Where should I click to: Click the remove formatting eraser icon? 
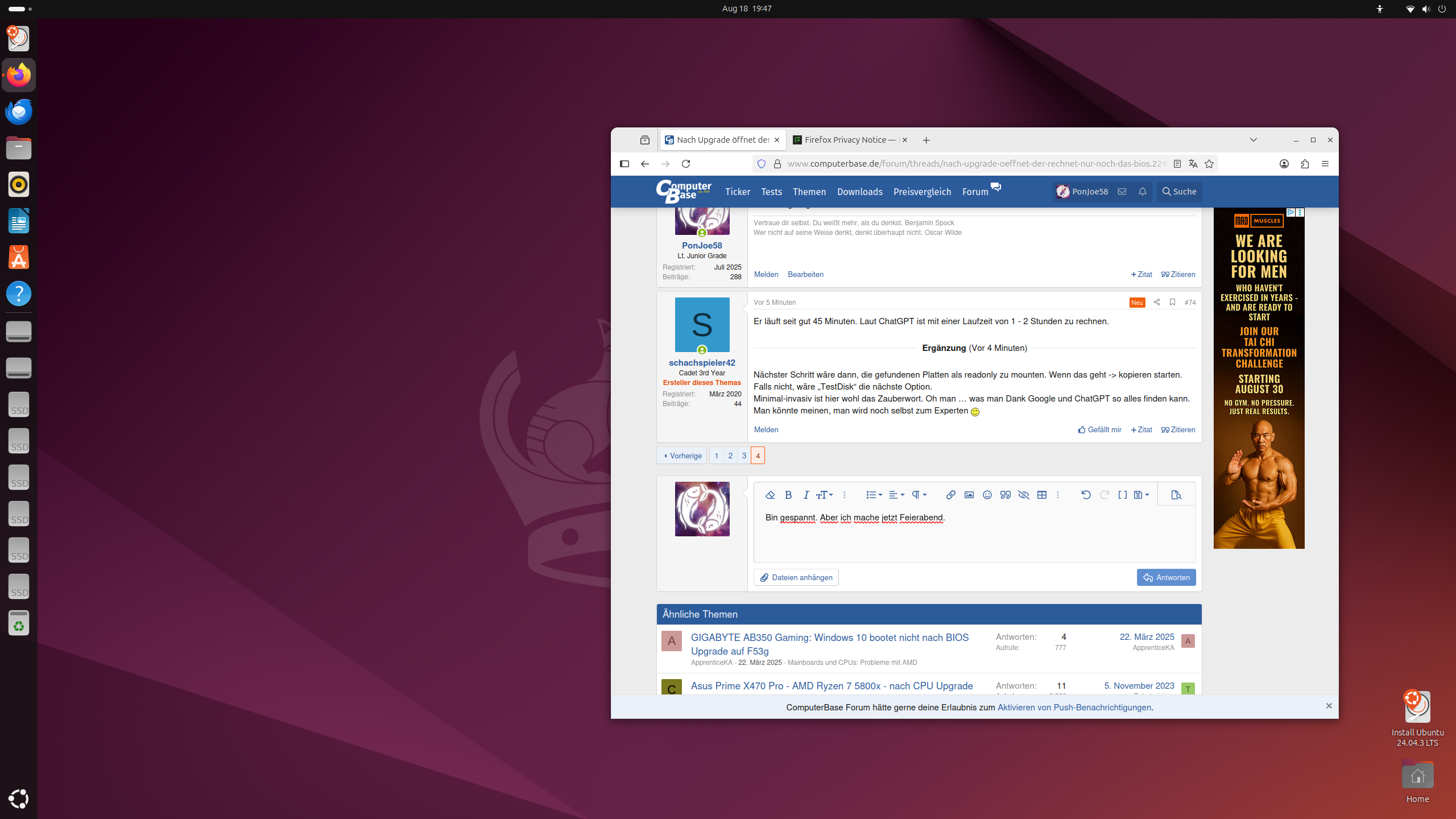coord(770,495)
